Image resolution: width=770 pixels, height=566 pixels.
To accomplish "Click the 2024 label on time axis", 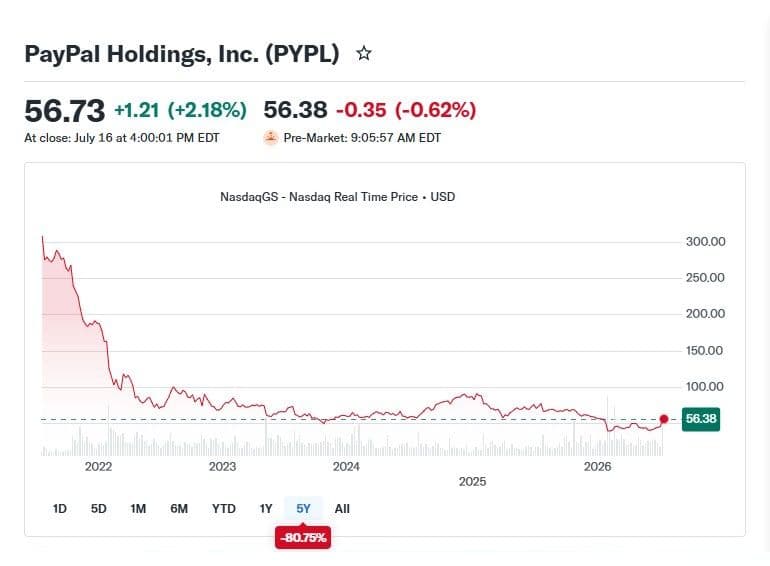I will click(x=346, y=466).
